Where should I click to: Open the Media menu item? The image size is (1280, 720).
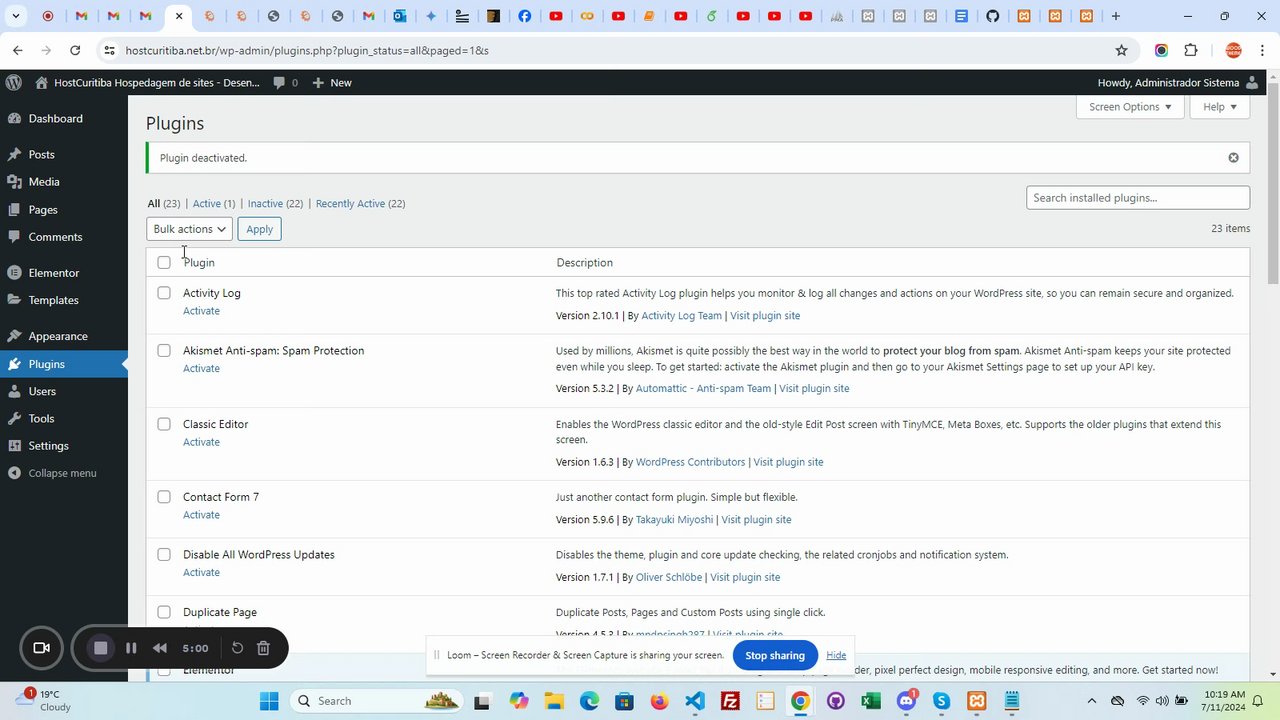(44, 182)
